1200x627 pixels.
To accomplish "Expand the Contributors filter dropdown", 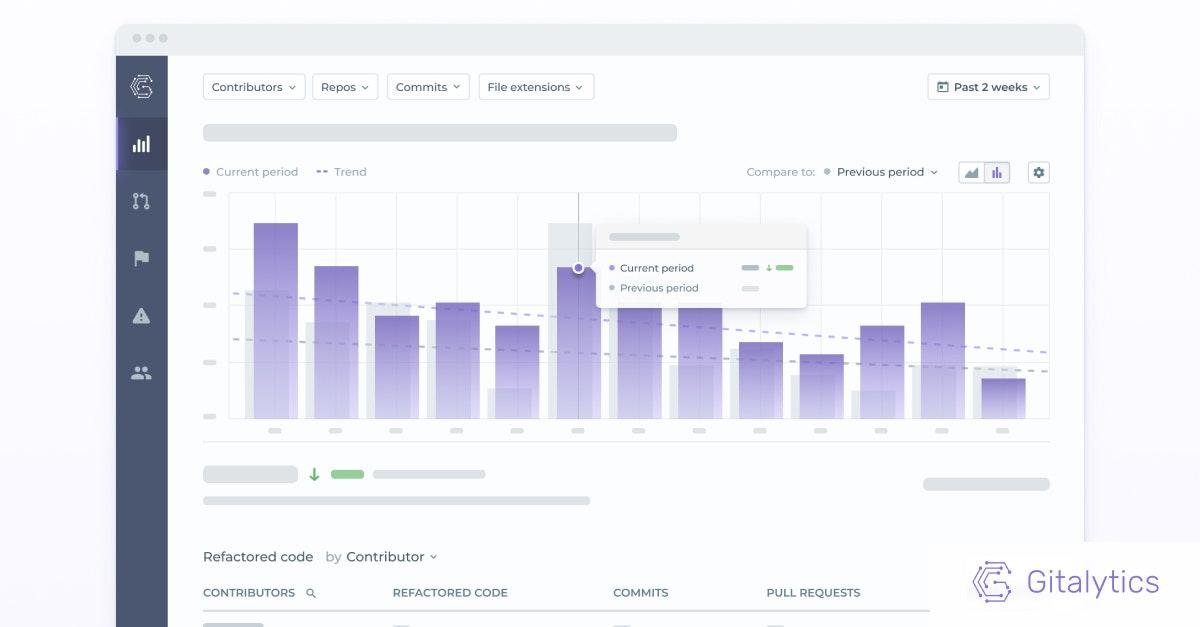I will coord(254,87).
